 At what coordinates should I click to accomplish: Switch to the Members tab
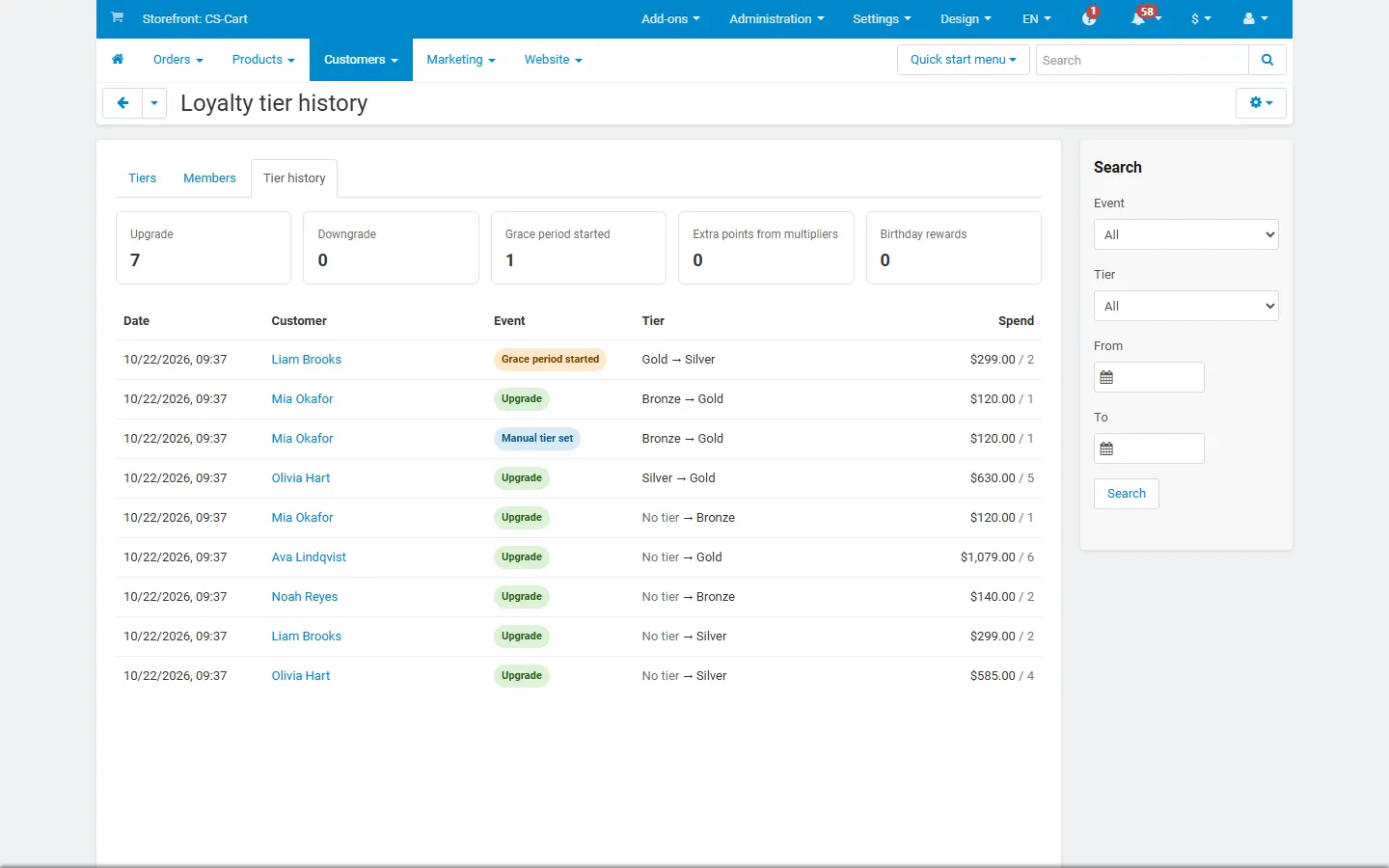209,178
